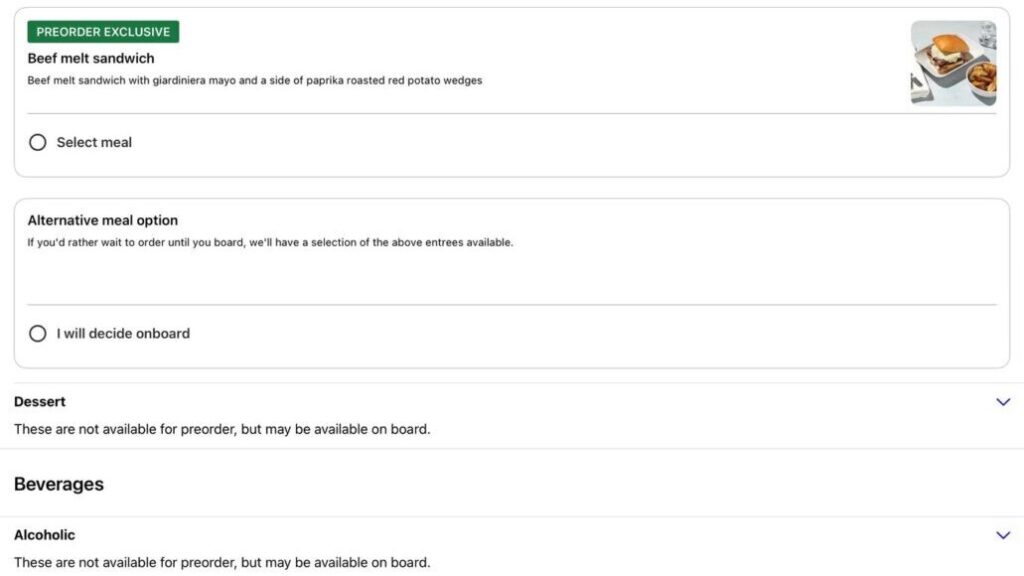This screenshot has width=1024, height=576.
Task: Click the Beverages heading
Action: click(x=59, y=484)
